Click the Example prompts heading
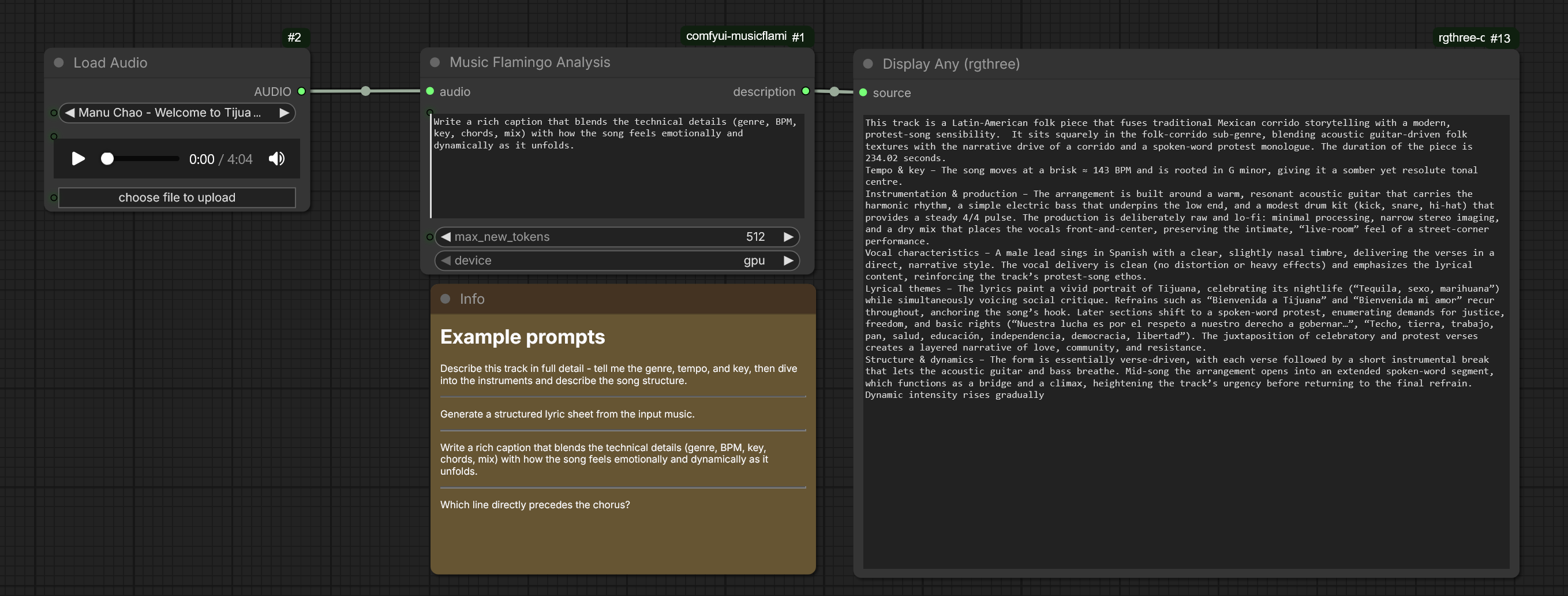The height and width of the screenshot is (596, 1568). click(x=522, y=337)
